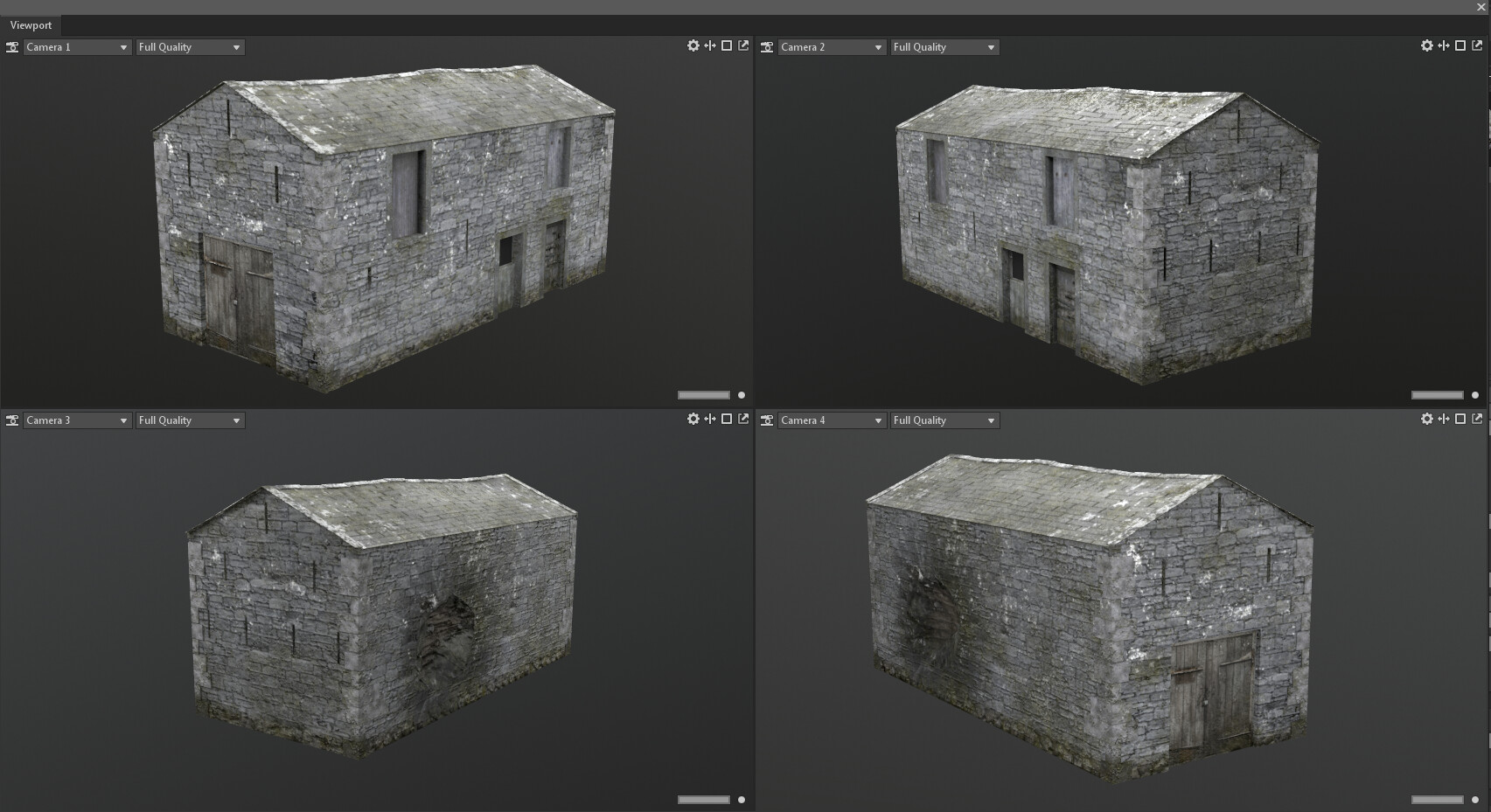Click the Full Quality selector in Camera 3 viewport
The height and width of the screenshot is (812, 1491).
(190, 420)
